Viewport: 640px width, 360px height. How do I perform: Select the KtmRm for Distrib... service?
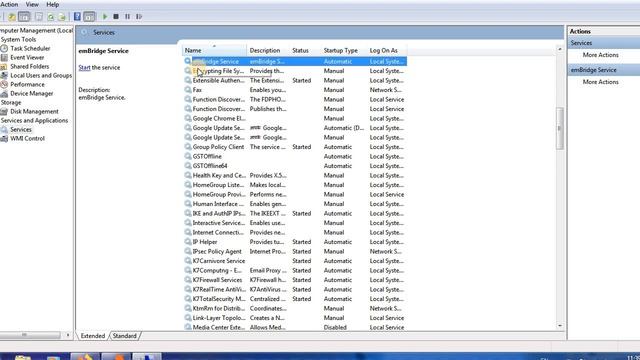(295, 309)
